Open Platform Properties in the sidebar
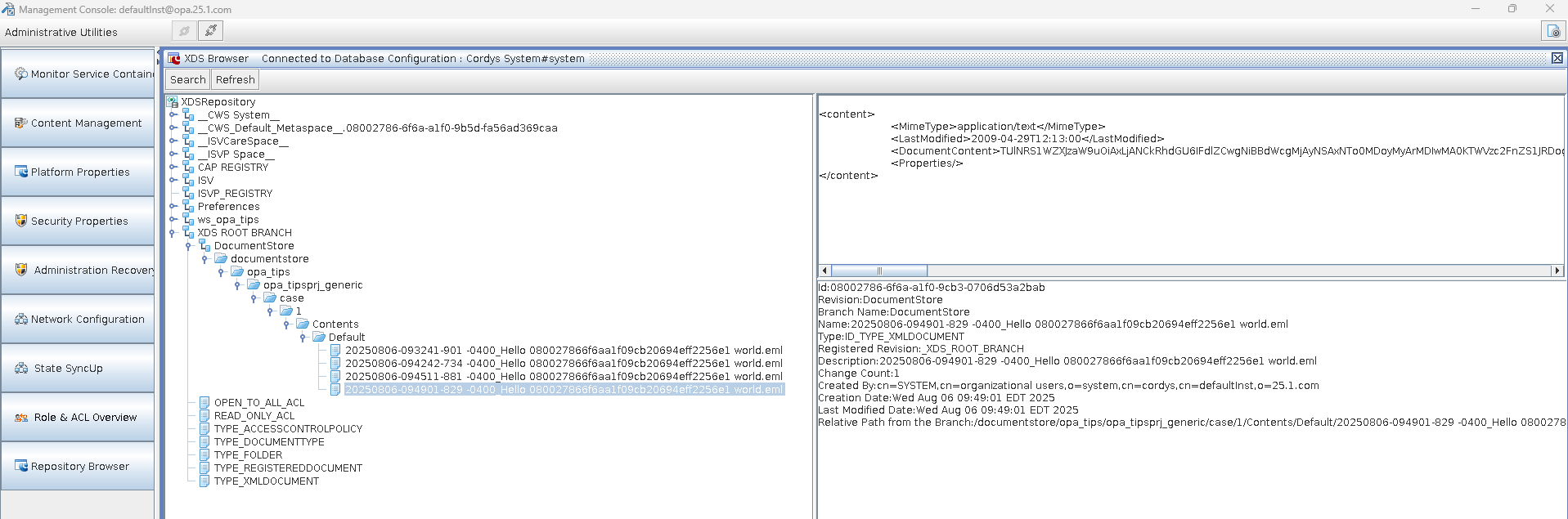This screenshot has width=1568, height=519. [x=79, y=172]
